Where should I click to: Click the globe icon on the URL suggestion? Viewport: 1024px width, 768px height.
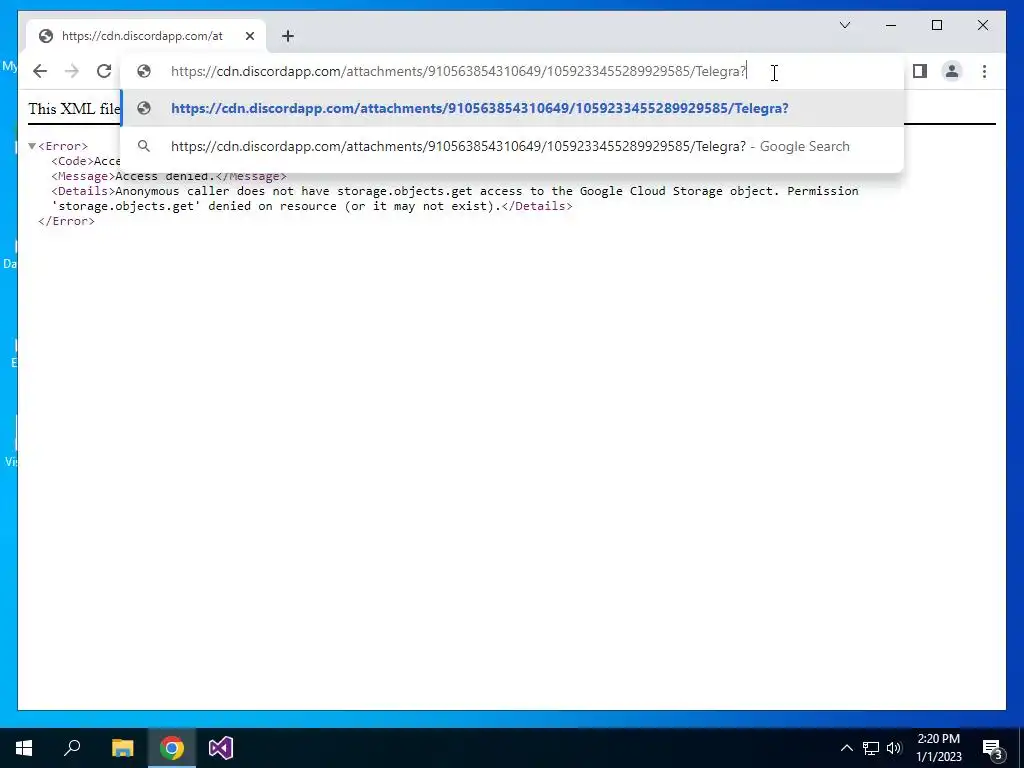[x=144, y=108]
